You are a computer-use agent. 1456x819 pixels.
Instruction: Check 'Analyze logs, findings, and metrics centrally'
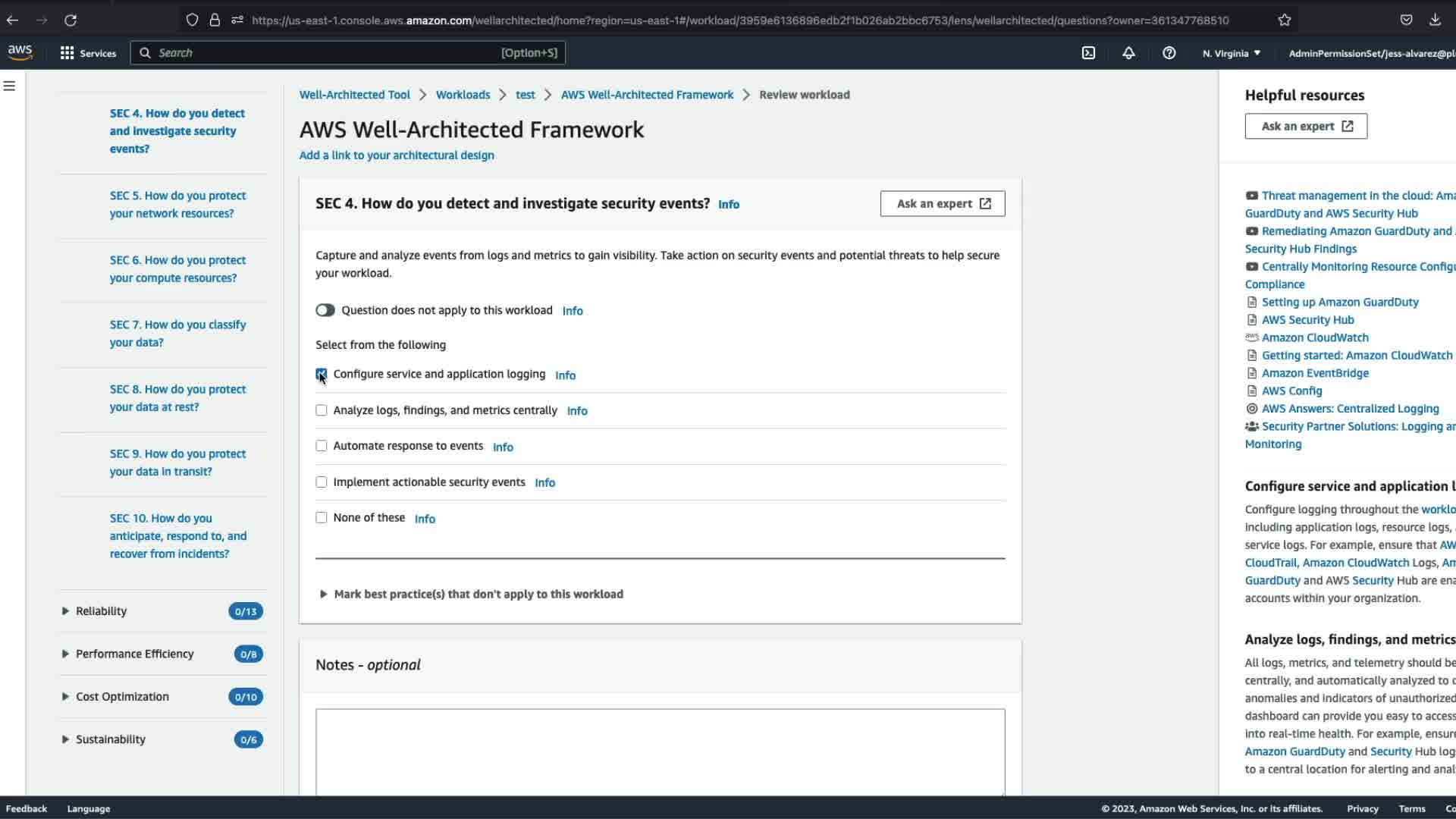click(322, 410)
